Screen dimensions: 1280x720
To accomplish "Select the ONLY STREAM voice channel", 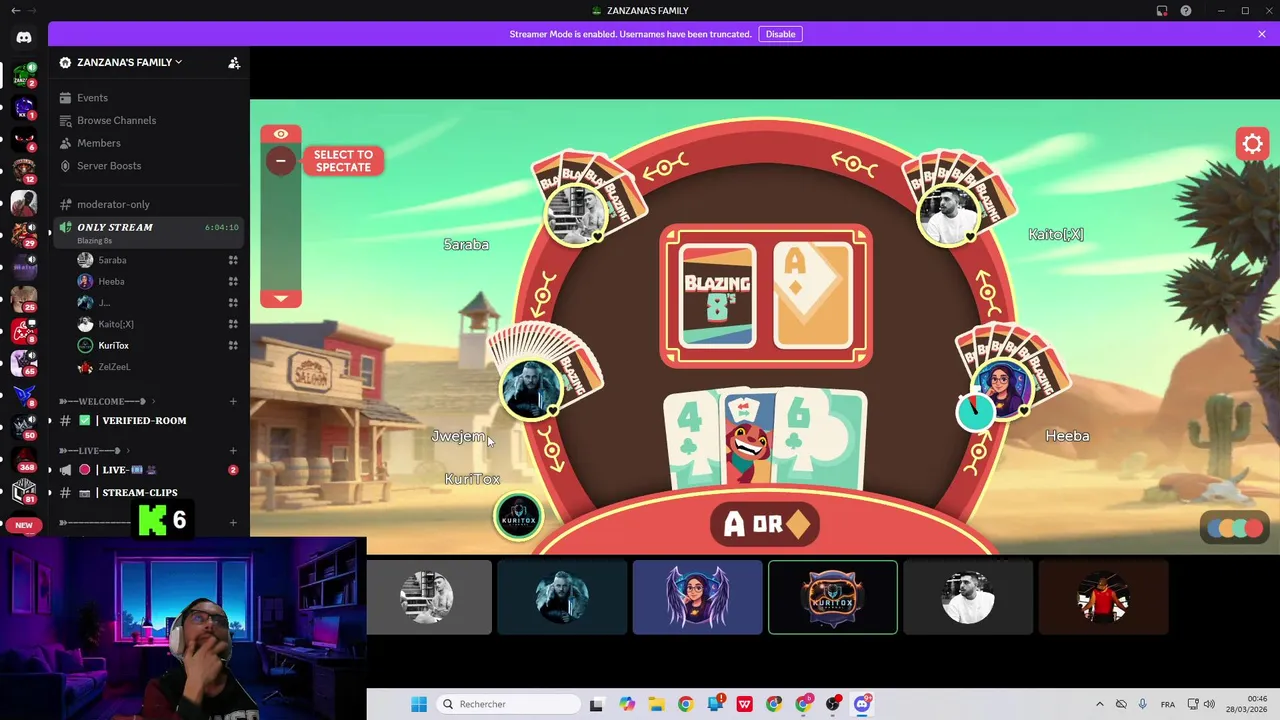I will point(148,232).
